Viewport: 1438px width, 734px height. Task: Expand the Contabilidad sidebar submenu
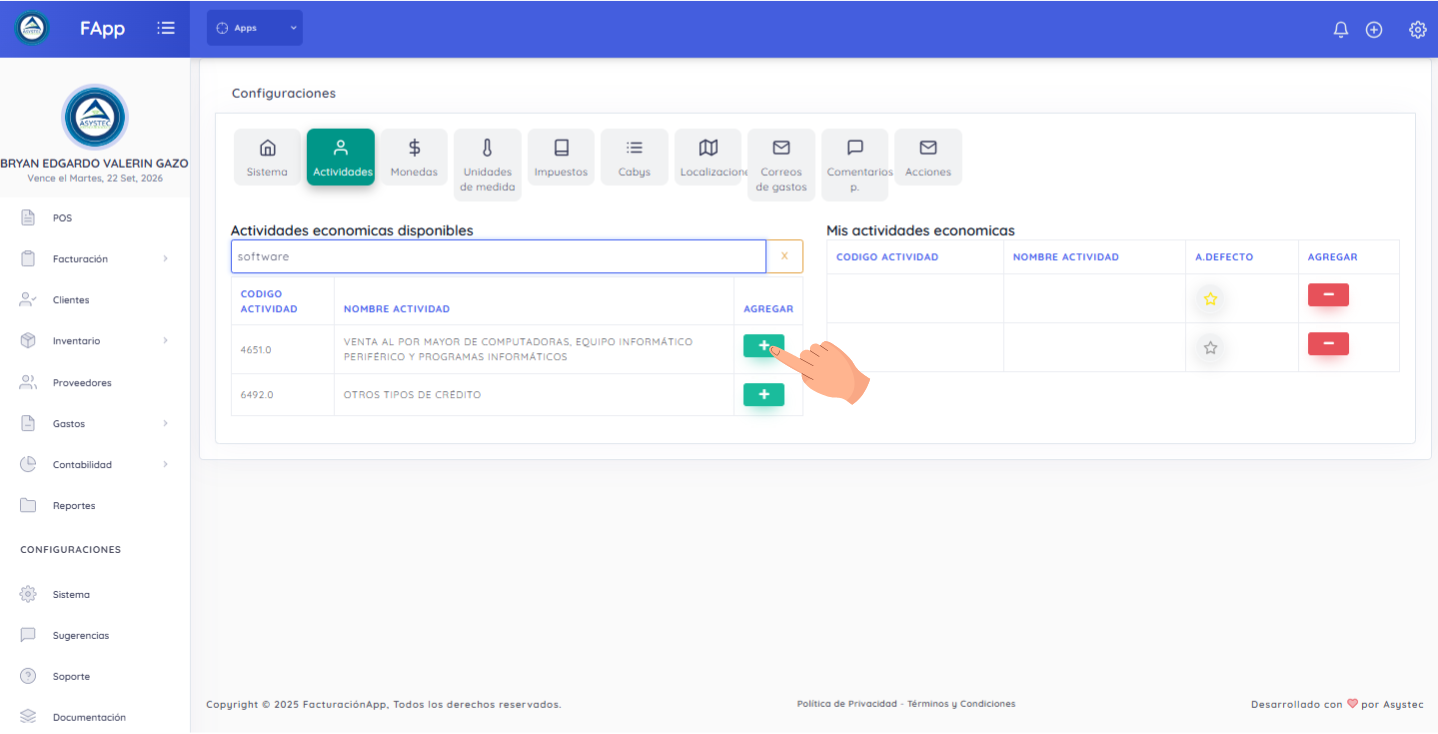tap(95, 465)
